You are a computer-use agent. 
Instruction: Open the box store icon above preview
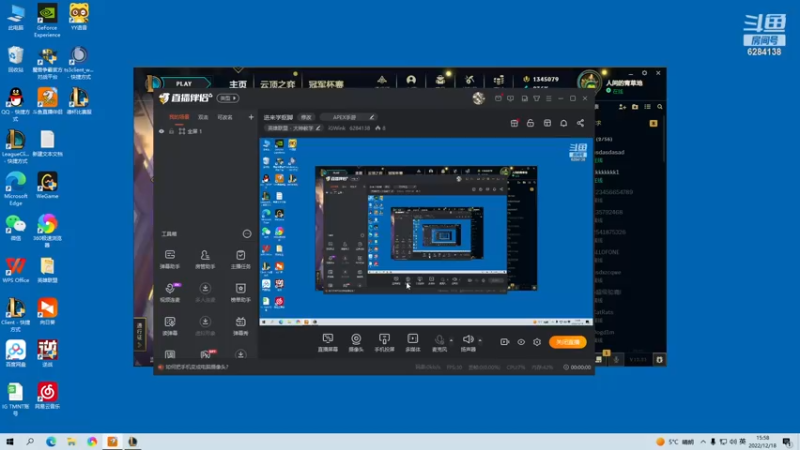(x=547, y=123)
